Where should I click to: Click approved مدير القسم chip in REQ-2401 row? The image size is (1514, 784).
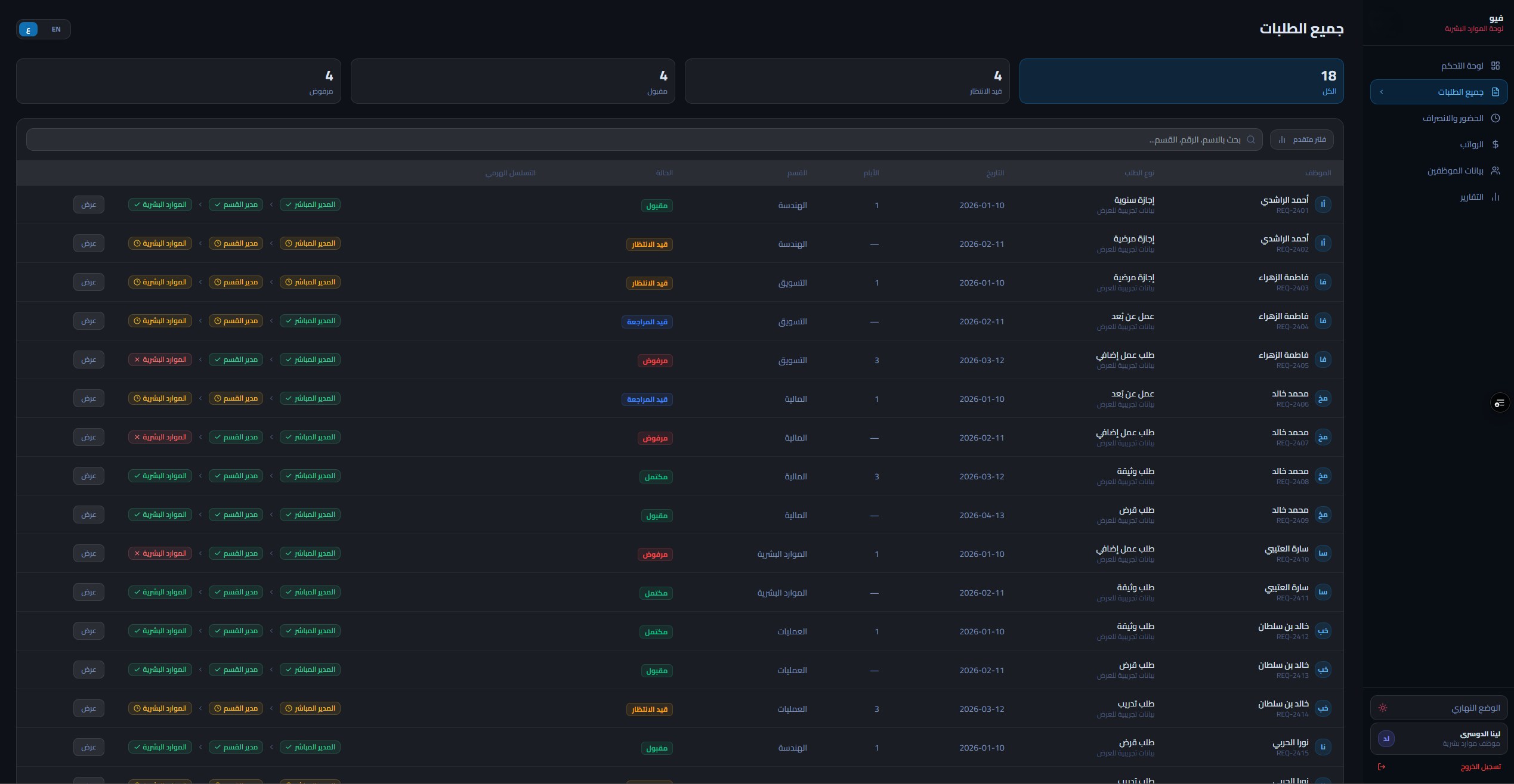[x=236, y=204]
